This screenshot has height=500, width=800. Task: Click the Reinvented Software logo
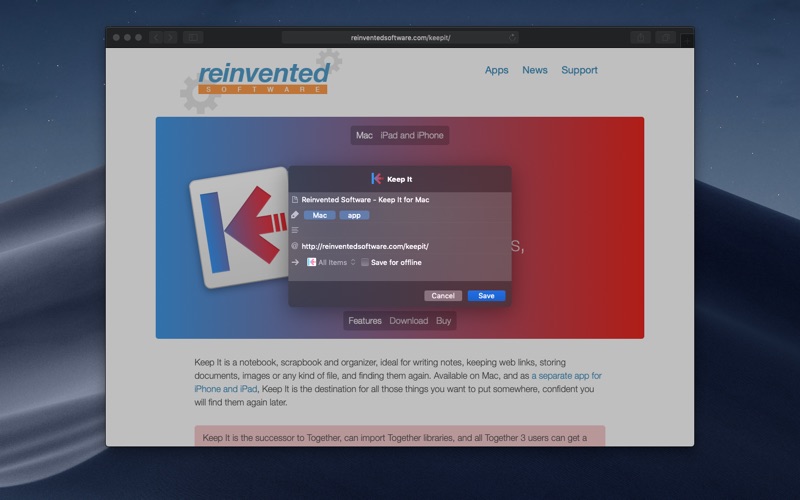pos(261,81)
